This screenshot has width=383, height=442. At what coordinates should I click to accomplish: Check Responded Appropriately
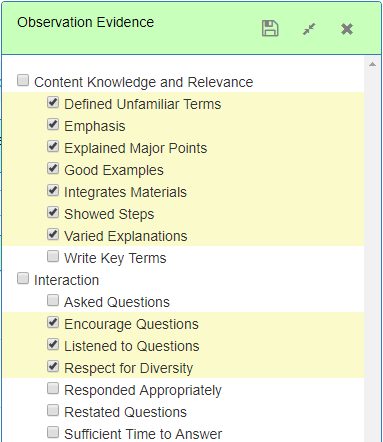pyautogui.click(x=53, y=388)
